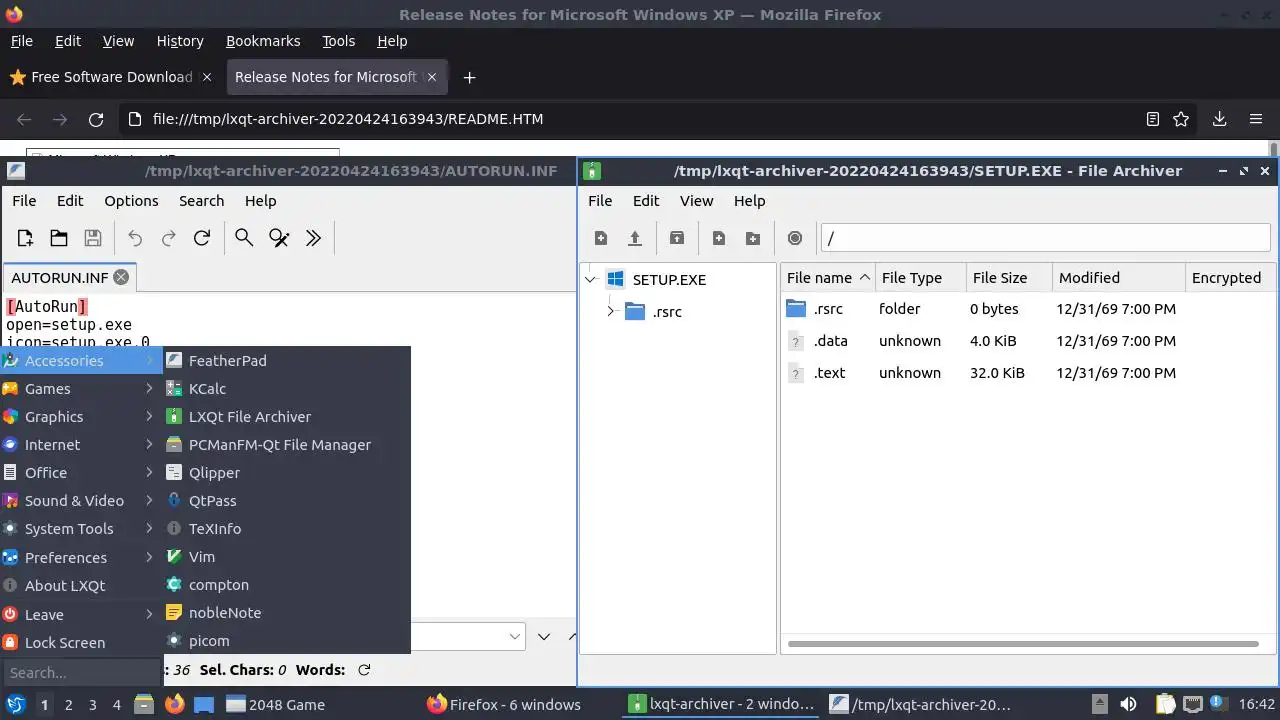
Task: Click the Save icon in FeatherPad toolbar
Action: coord(93,238)
